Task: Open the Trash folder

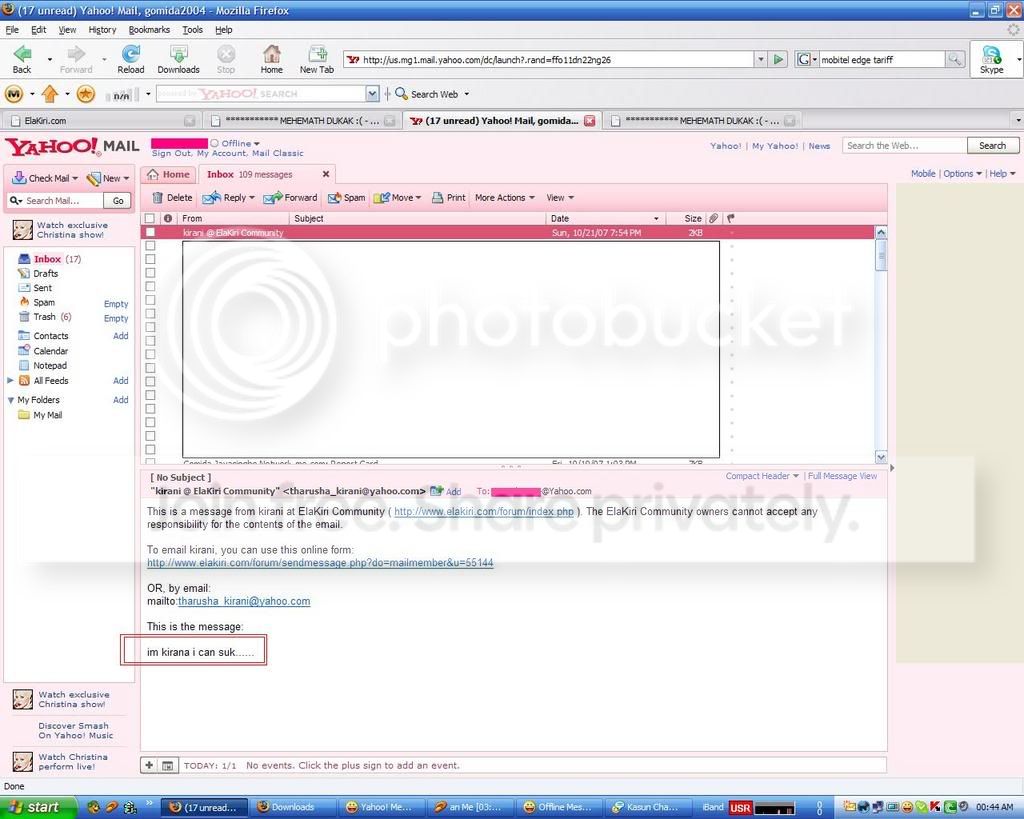Action: tap(44, 317)
